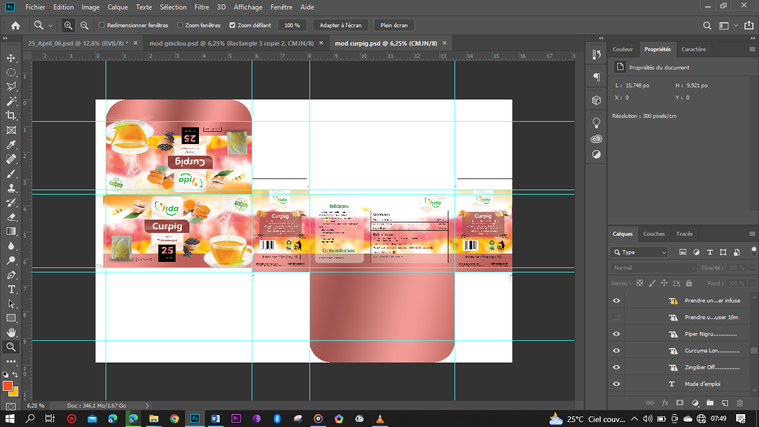This screenshot has height=427, width=759.
Task: Select the Pen tool
Action: click(11, 275)
